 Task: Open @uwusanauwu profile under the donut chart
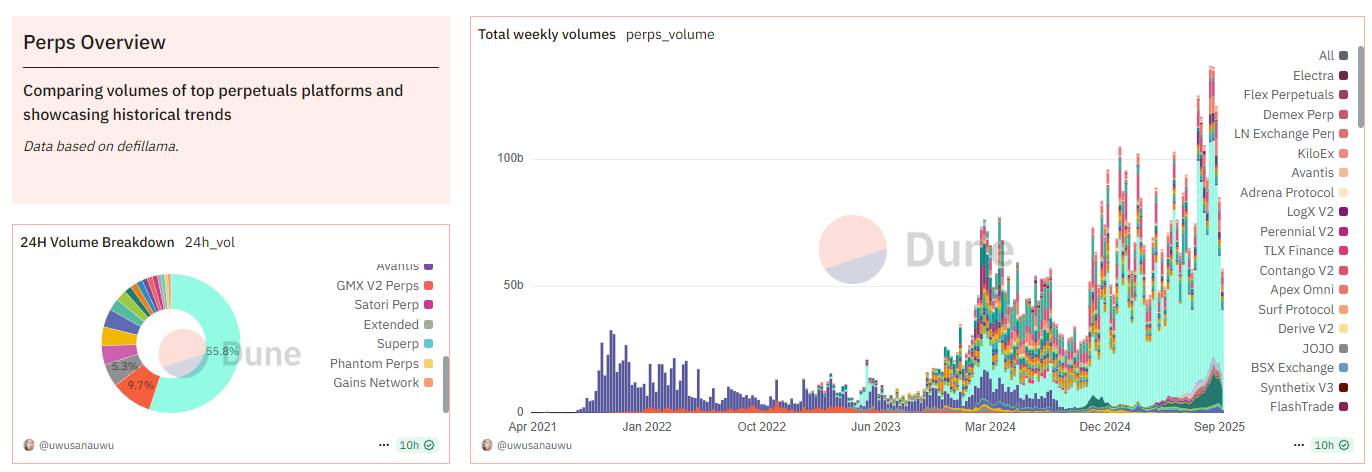click(75, 445)
